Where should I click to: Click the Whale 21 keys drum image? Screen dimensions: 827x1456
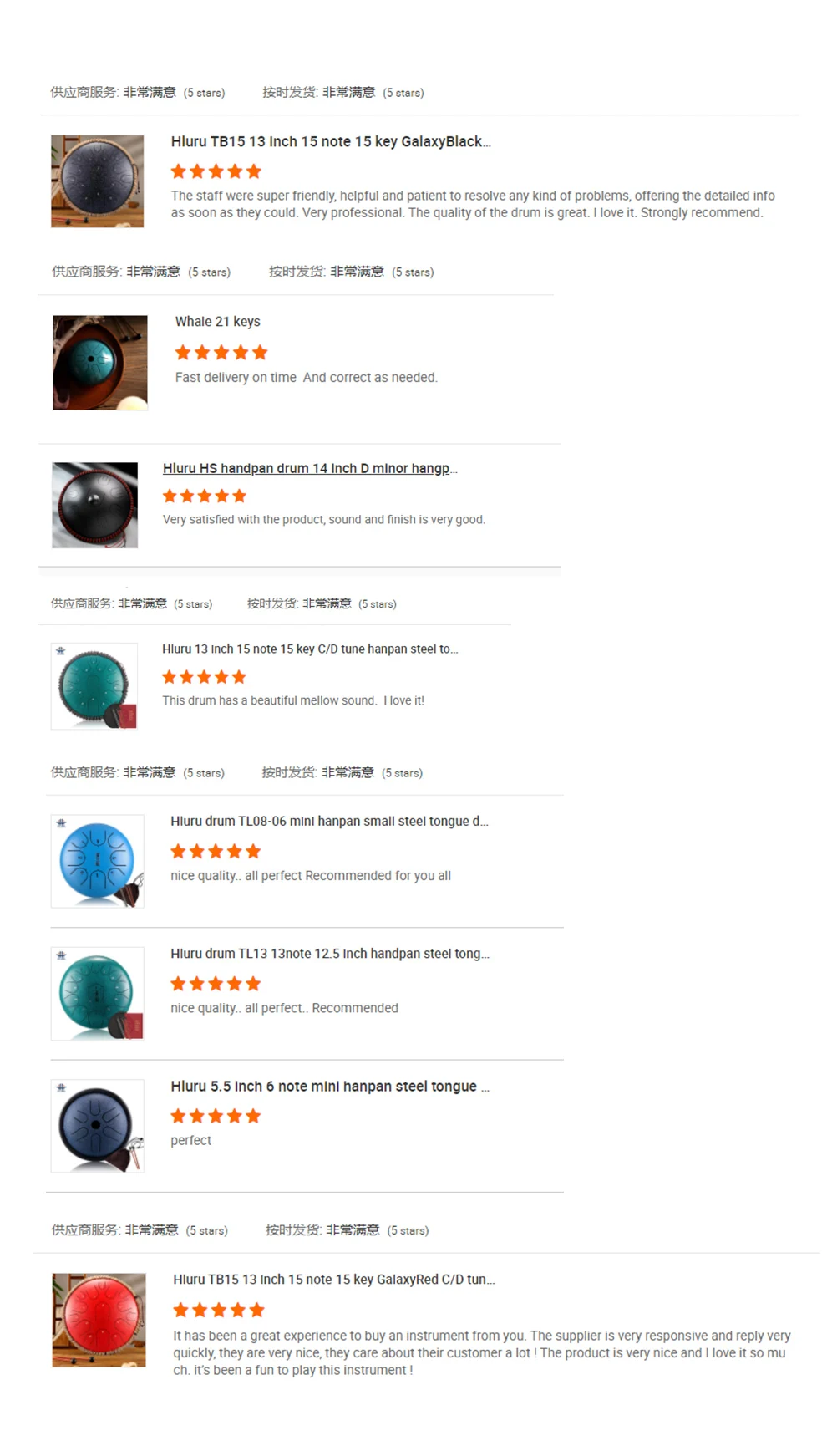[100, 363]
